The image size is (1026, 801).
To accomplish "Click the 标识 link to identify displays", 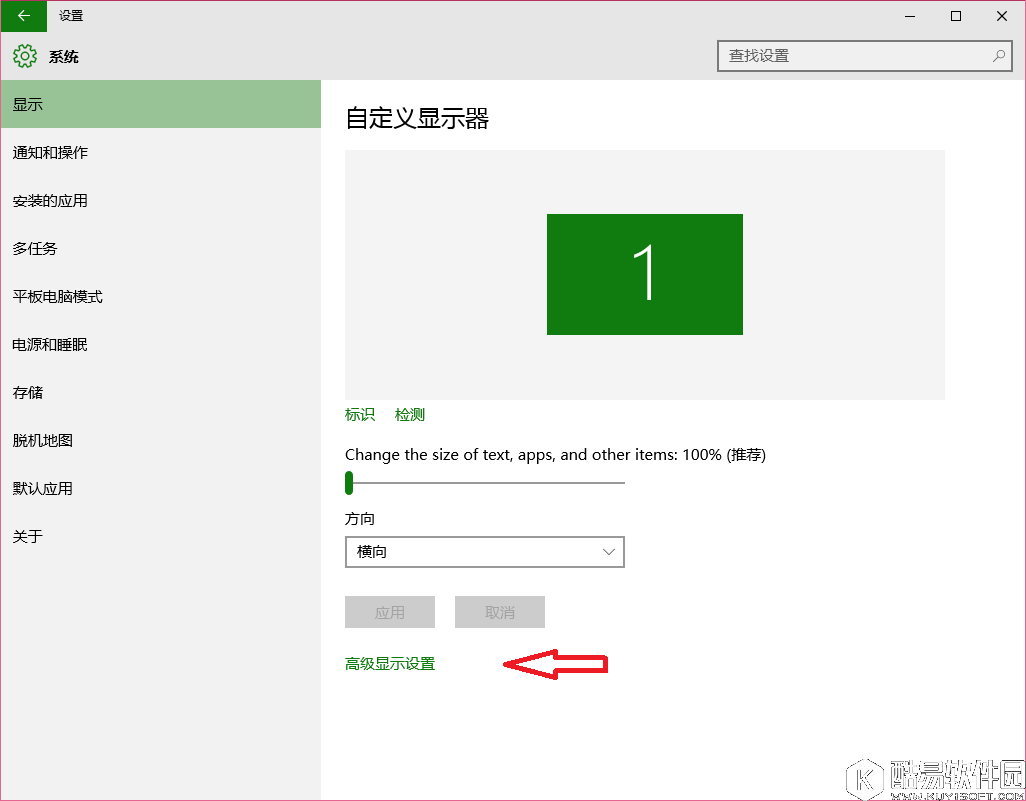I will coord(359,414).
